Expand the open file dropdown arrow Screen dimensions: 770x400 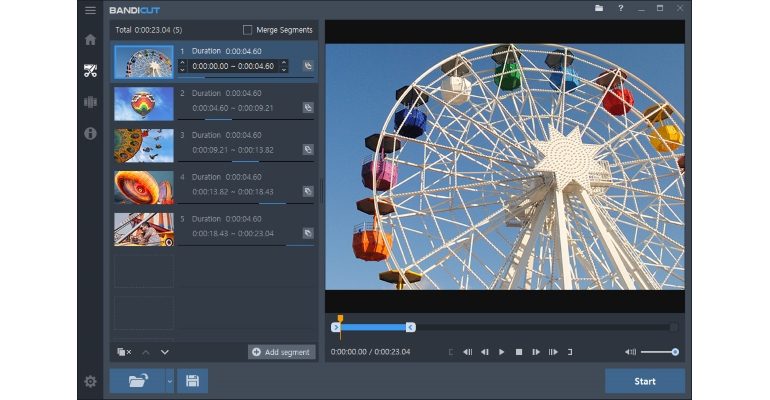pos(169,381)
